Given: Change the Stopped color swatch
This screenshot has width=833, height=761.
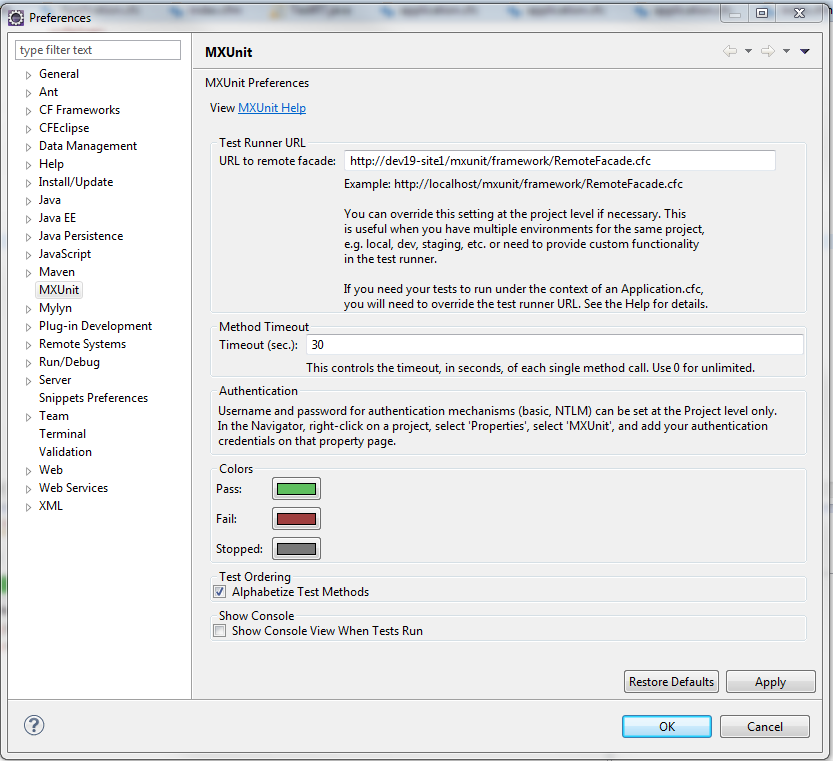Looking at the screenshot, I should click(x=296, y=549).
